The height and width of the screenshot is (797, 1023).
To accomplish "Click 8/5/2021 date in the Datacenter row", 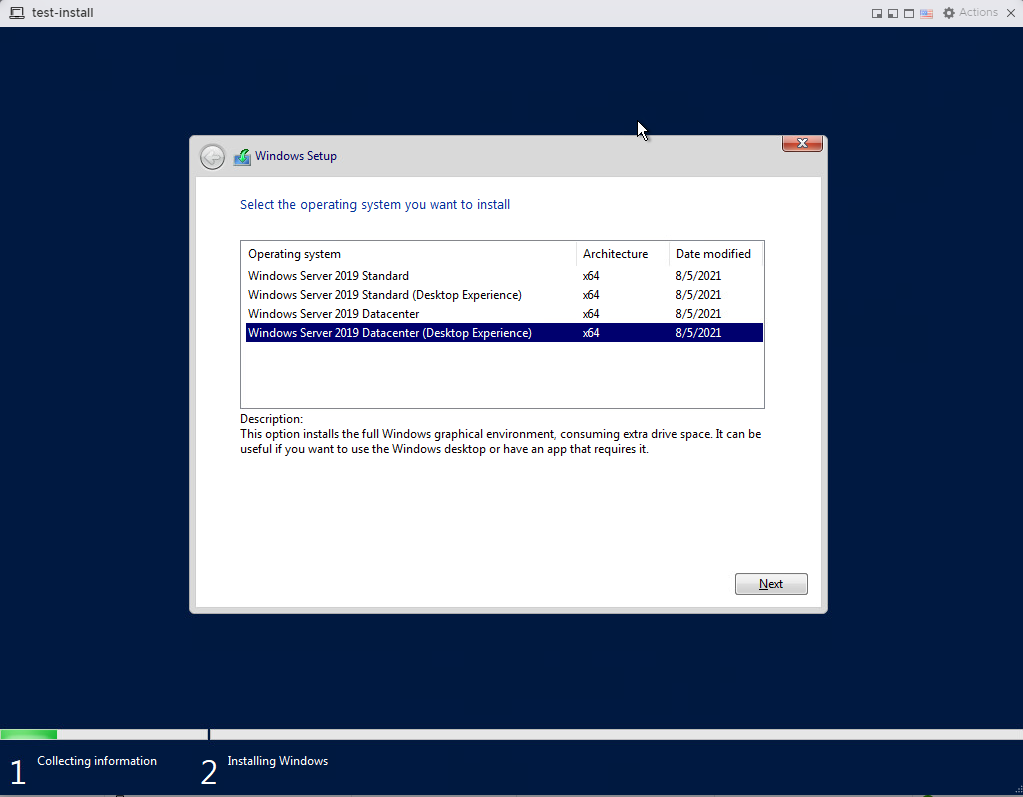I will pyautogui.click(x=698, y=314).
